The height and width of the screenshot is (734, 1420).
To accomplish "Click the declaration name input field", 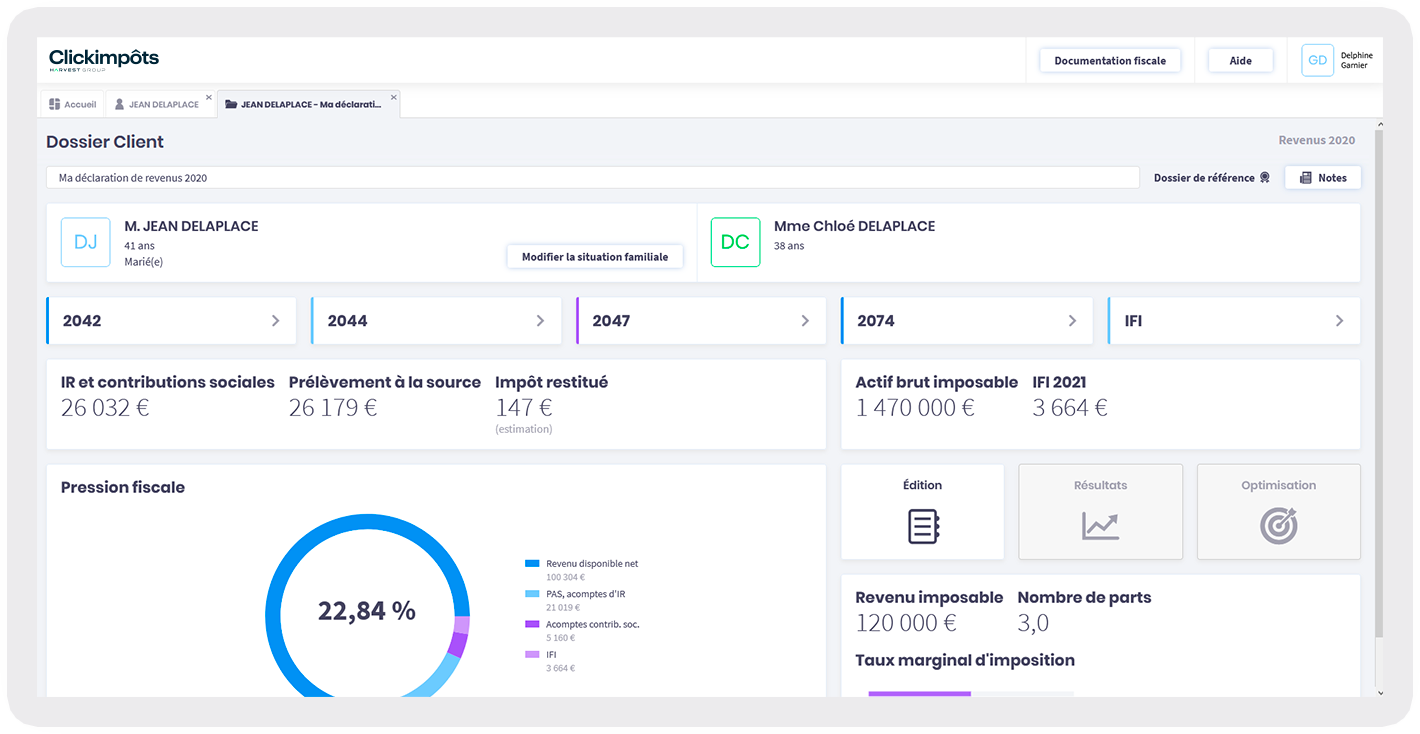I will click(x=592, y=178).
